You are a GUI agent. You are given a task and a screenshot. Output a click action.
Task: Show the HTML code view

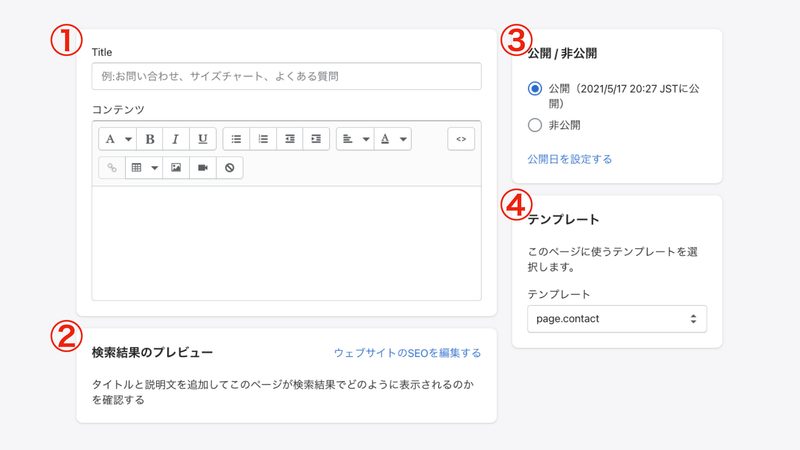(x=461, y=139)
